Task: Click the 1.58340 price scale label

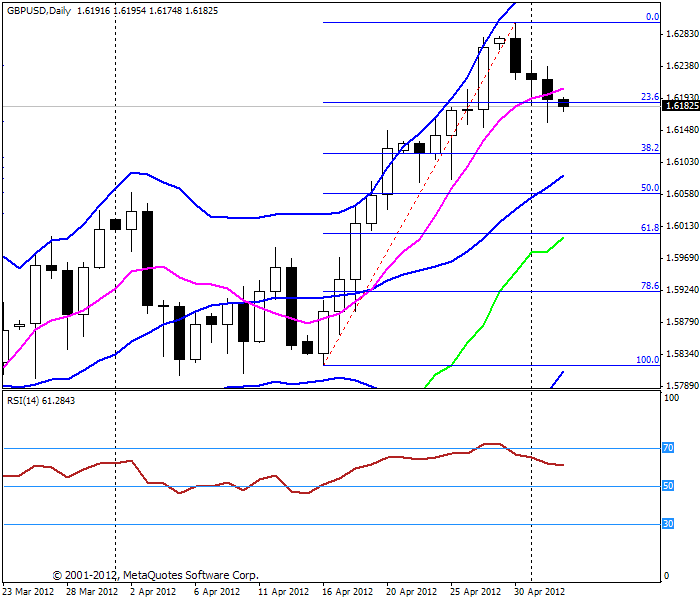Action: pos(682,354)
